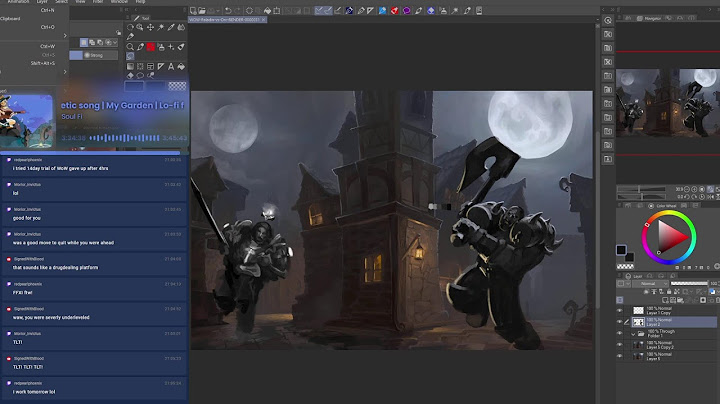The image size is (720, 404).
Task: Hide the Folder 1 layer folder
Action: pyautogui.click(x=619, y=333)
